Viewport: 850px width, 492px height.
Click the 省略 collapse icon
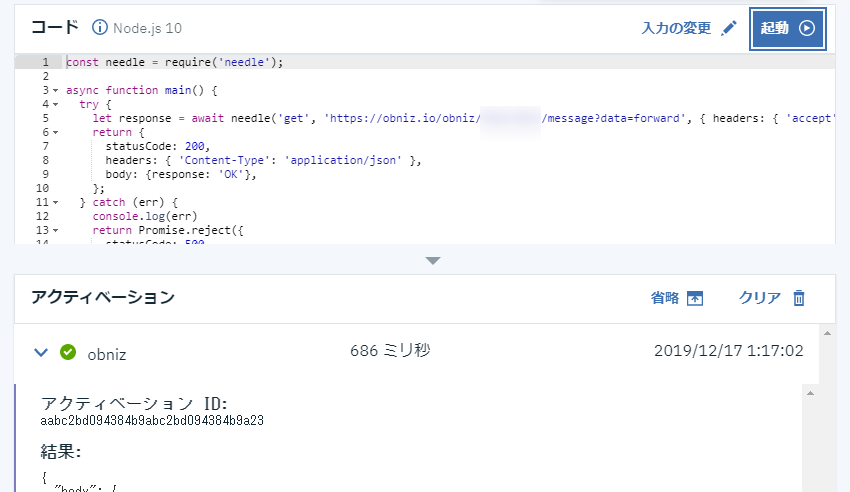(x=696, y=298)
